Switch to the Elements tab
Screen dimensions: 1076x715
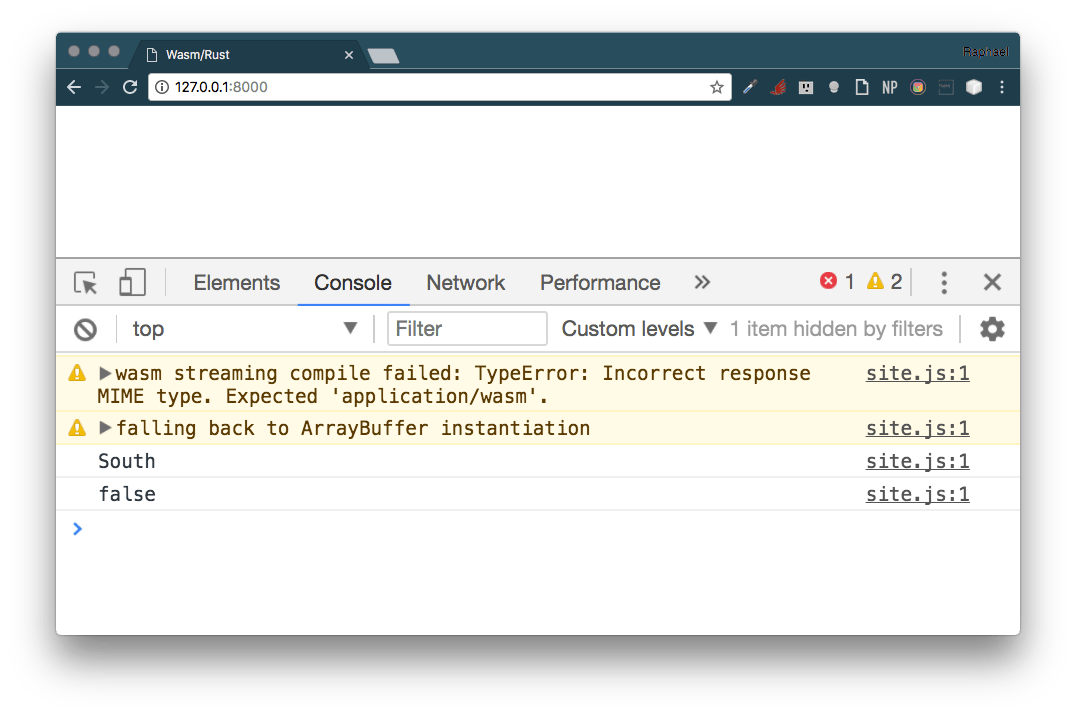[236, 282]
